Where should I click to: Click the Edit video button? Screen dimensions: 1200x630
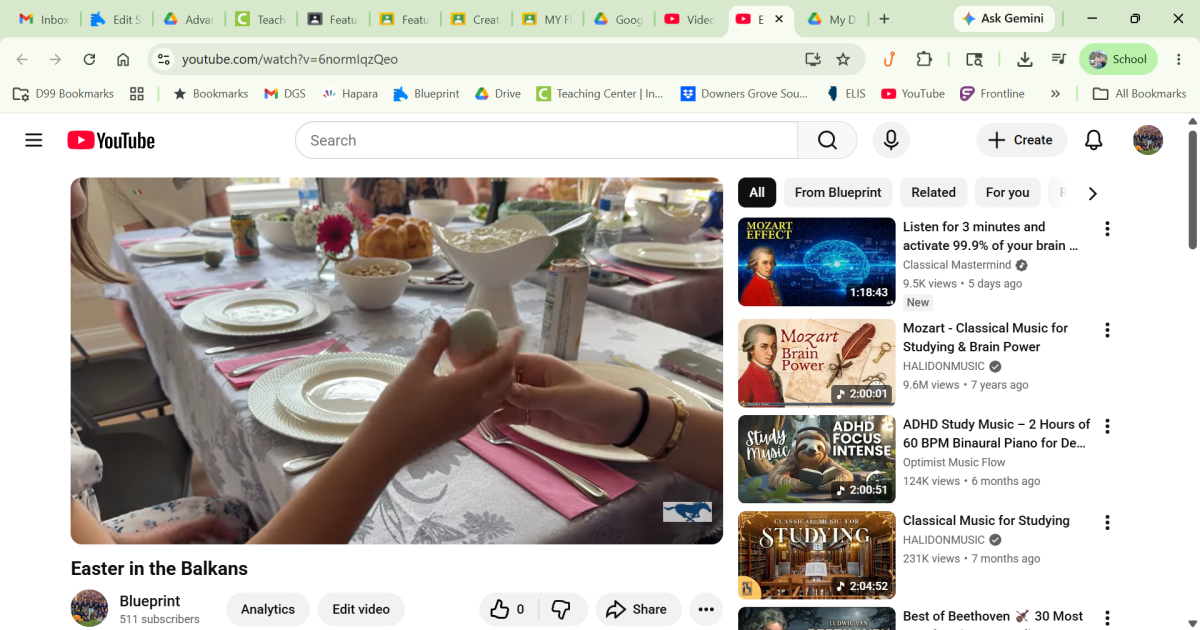click(x=361, y=609)
